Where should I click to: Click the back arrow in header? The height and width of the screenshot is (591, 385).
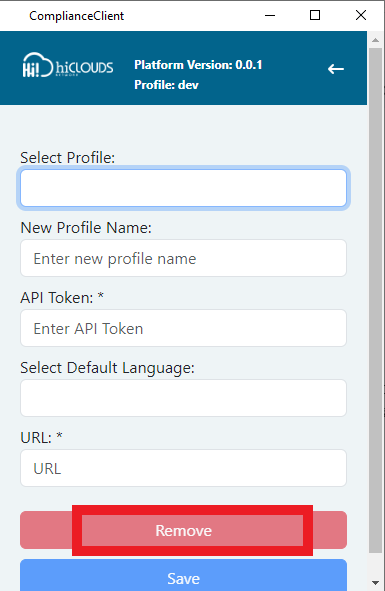tap(336, 69)
